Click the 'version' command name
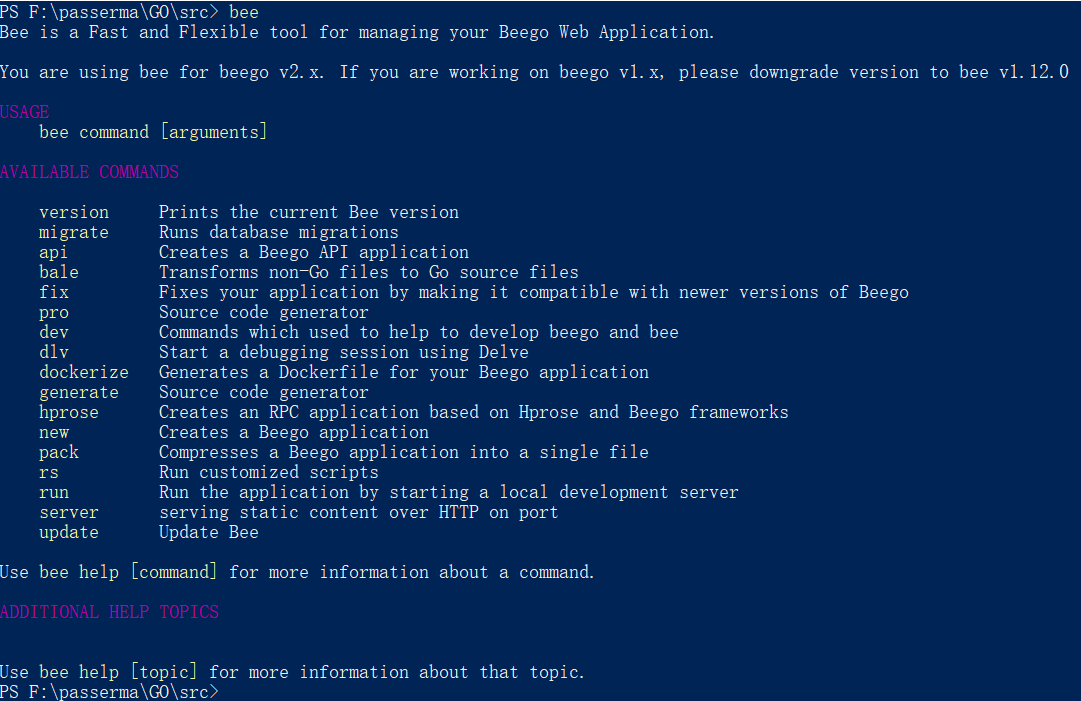Image resolution: width=1081 pixels, height=701 pixels. tap(74, 212)
